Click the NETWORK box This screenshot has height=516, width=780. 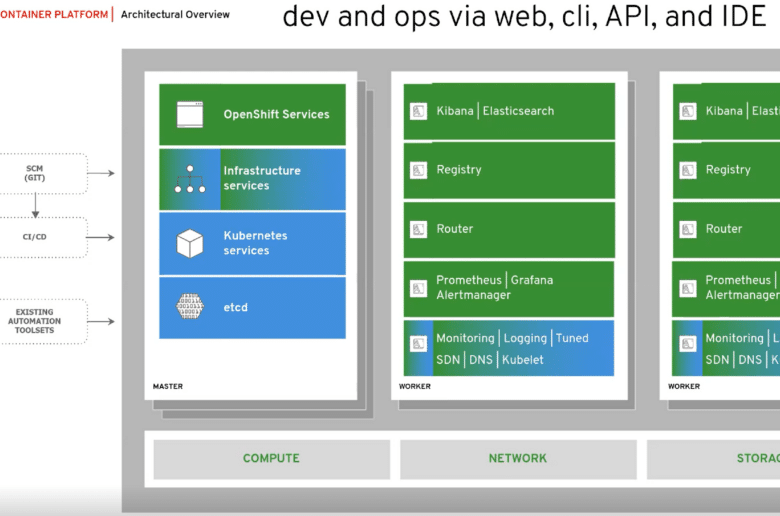[x=518, y=459]
